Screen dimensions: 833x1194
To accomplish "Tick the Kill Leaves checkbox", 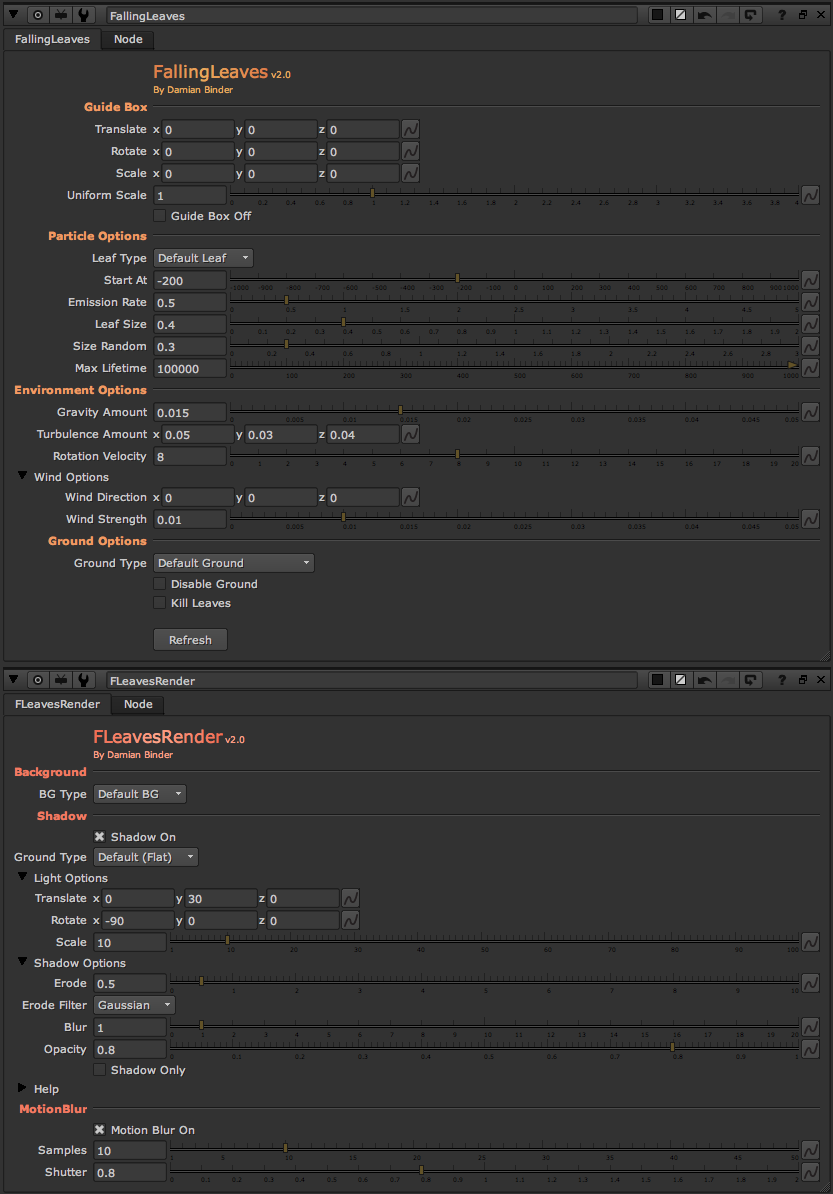I will pos(159,603).
